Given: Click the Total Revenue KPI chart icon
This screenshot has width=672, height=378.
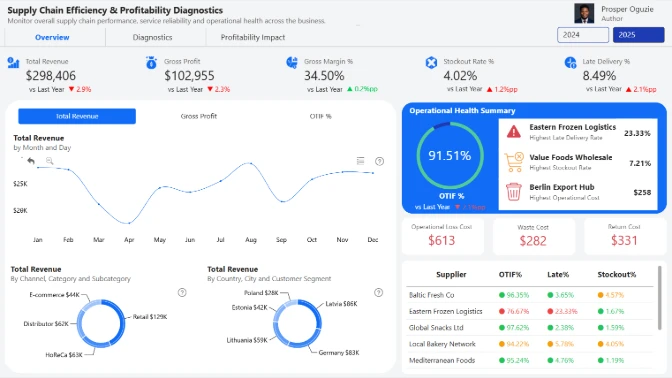Looking at the screenshot, I should (13, 63).
